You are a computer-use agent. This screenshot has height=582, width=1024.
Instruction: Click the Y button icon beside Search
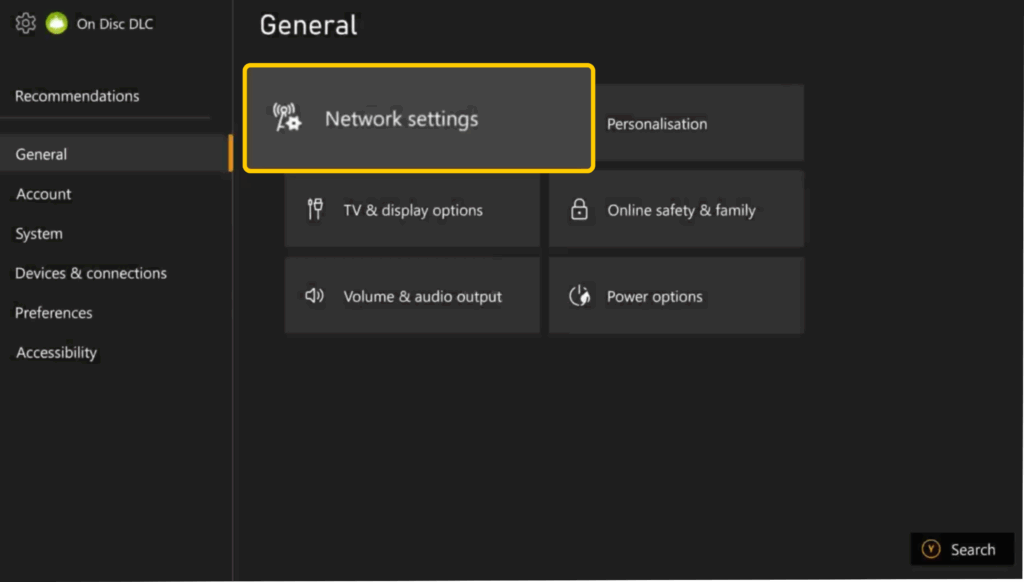[931, 549]
